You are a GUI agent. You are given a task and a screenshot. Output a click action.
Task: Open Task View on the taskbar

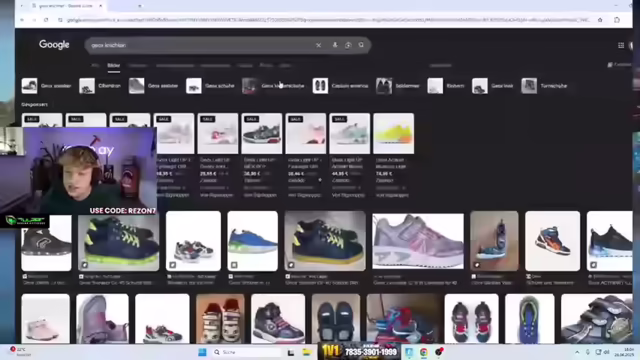(291, 352)
